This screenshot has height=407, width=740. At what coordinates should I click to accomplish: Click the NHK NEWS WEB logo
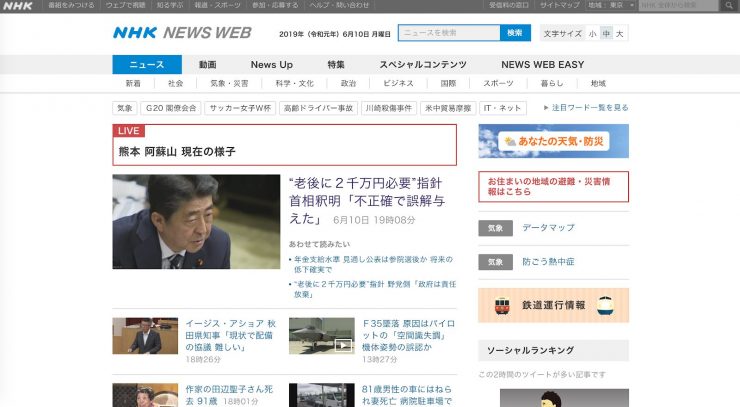tap(181, 33)
